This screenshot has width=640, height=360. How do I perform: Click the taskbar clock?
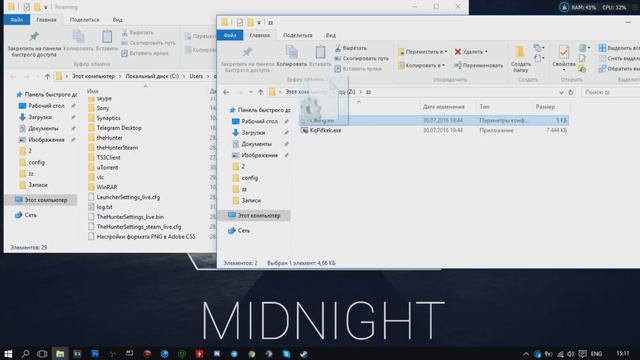point(623,354)
